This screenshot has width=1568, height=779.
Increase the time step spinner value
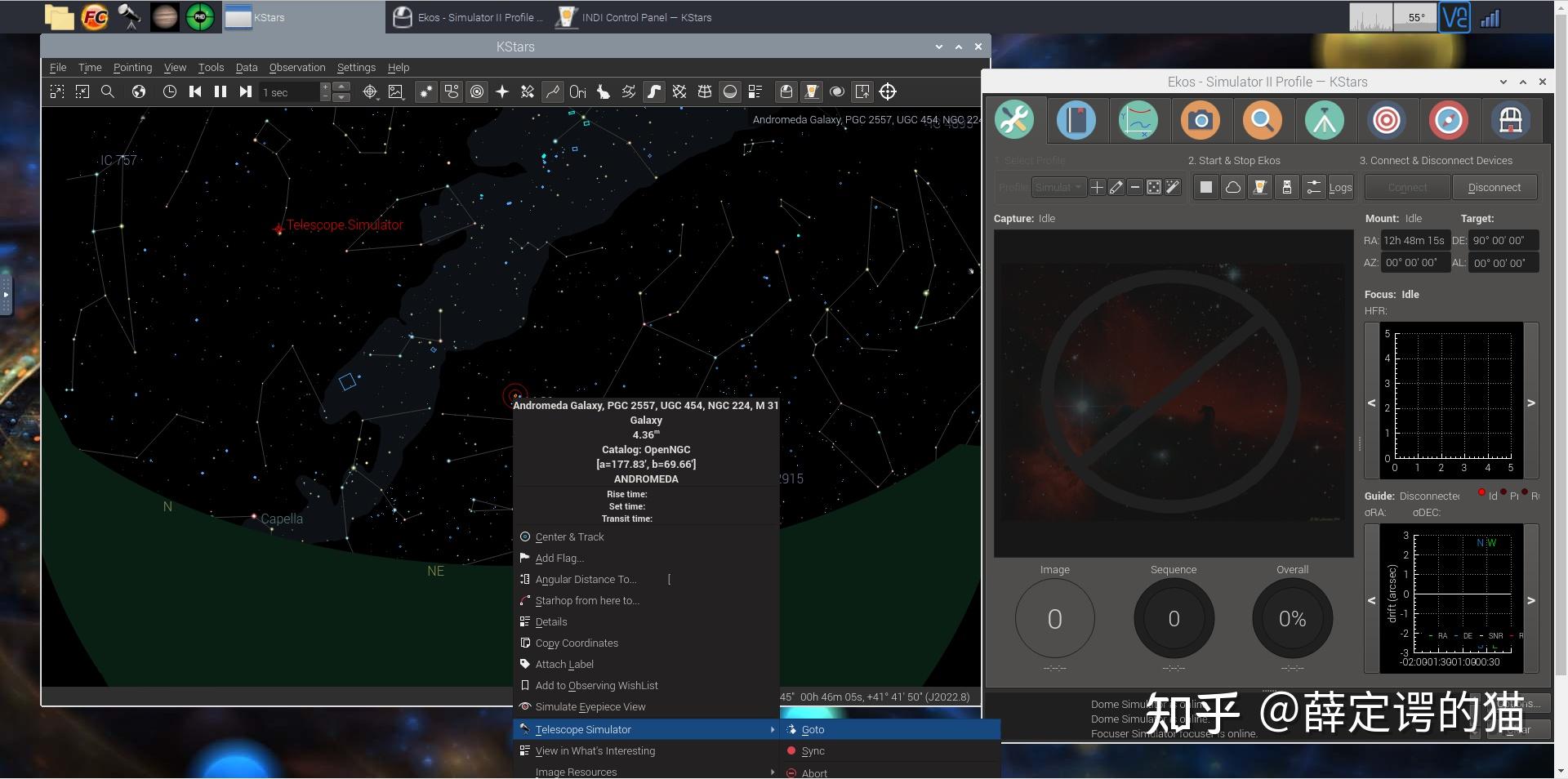pyautogui.click(x=342, y=87)
